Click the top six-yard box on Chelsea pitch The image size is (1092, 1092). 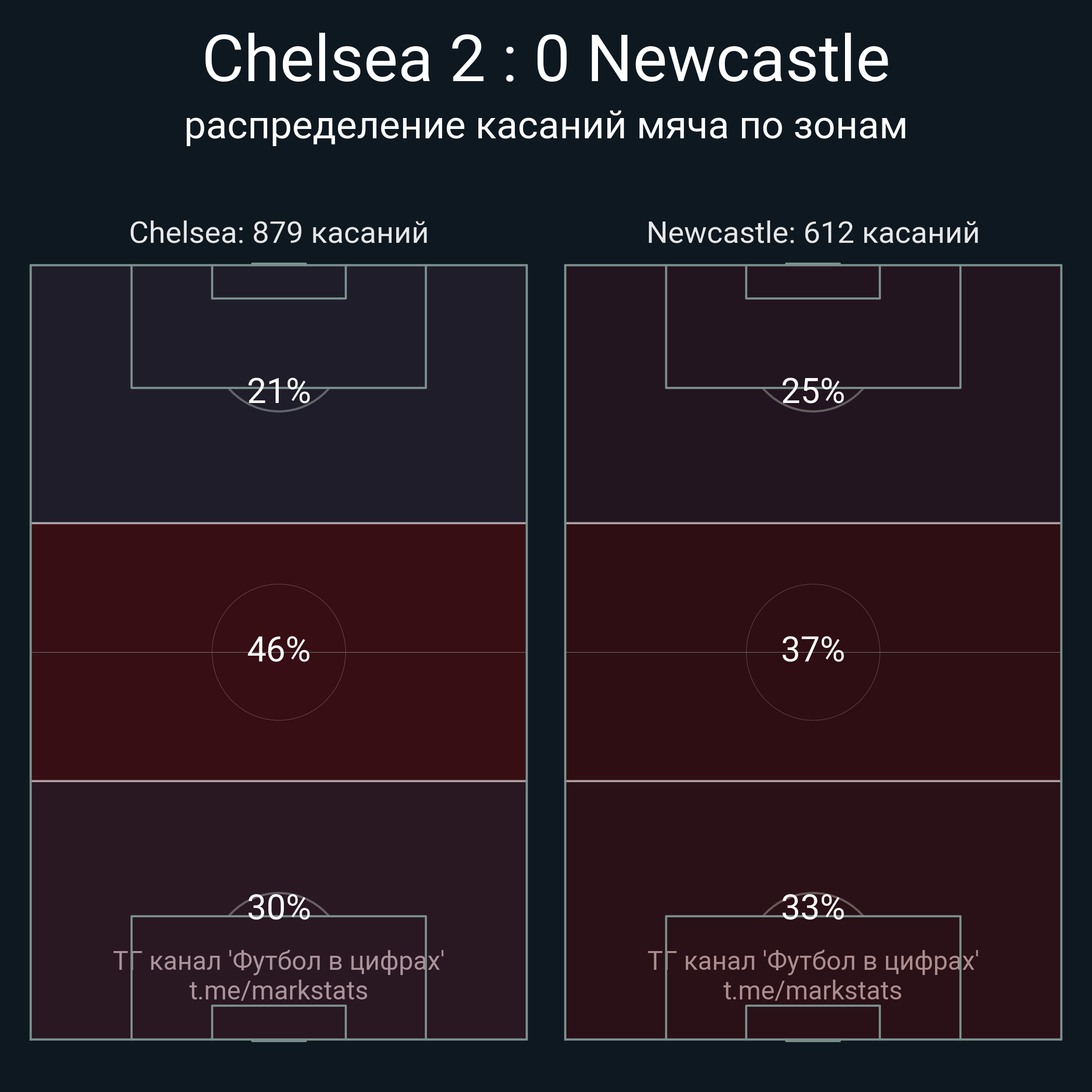point(279,281)
